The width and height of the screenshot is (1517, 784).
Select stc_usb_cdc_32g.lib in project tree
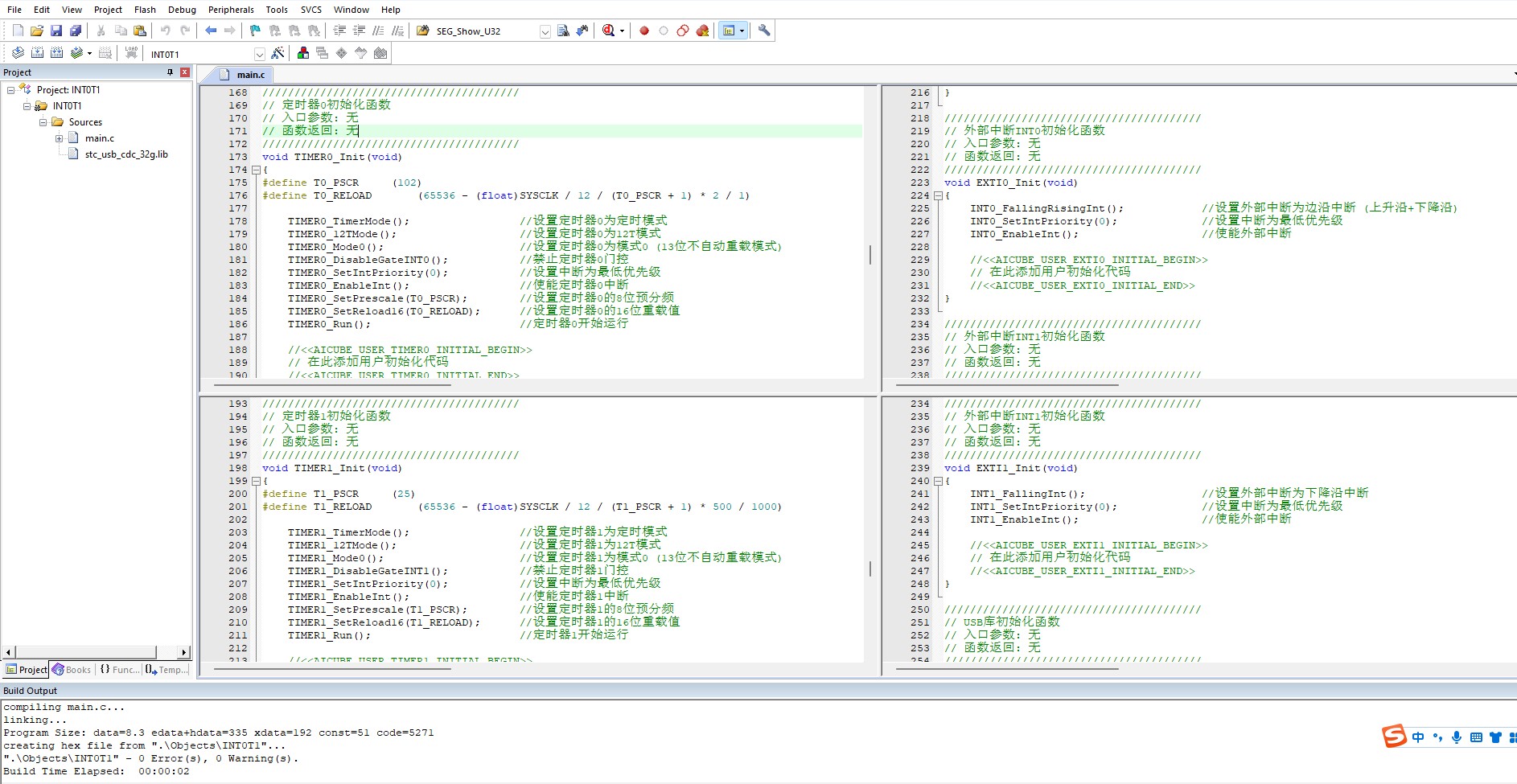click(126, 154)
